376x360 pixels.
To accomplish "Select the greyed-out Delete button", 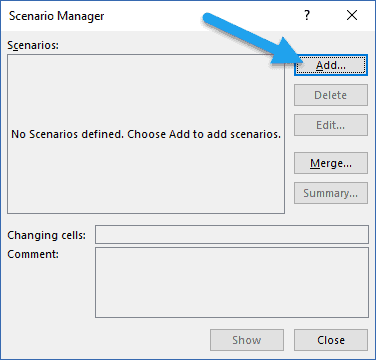I will 331,95.
